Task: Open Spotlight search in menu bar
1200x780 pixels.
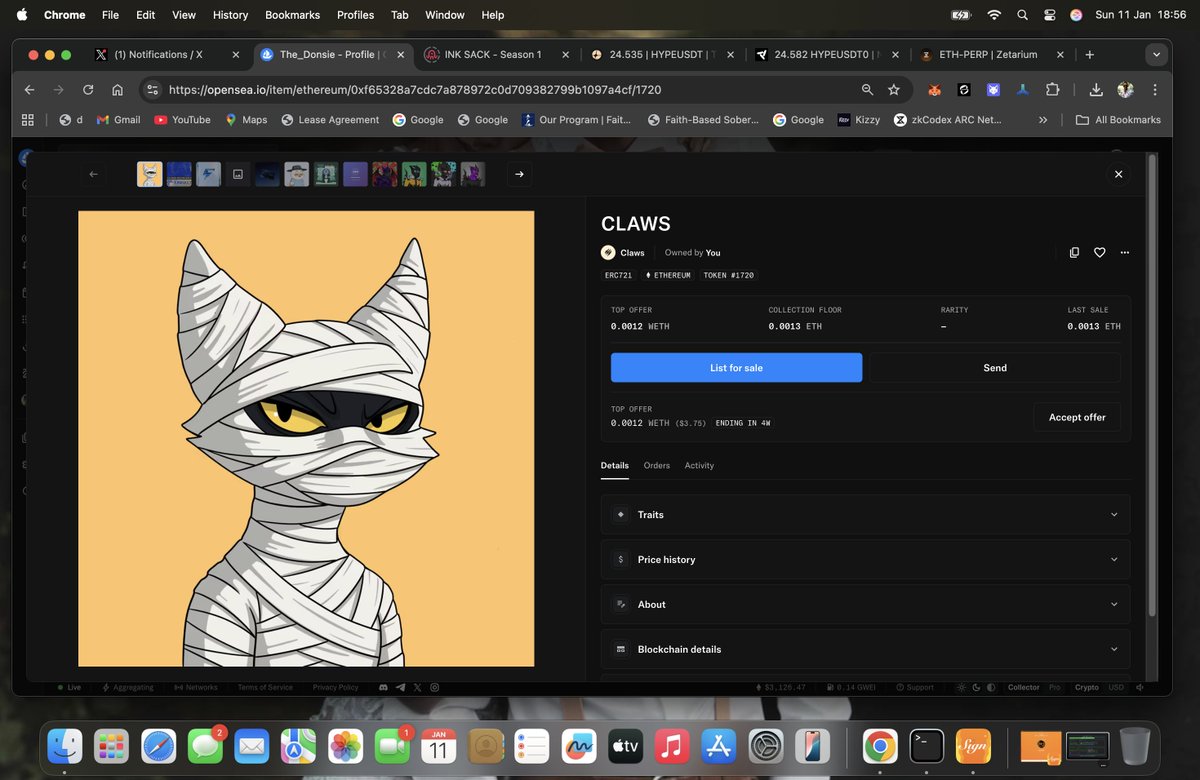Action: (x=1022, y=15)
